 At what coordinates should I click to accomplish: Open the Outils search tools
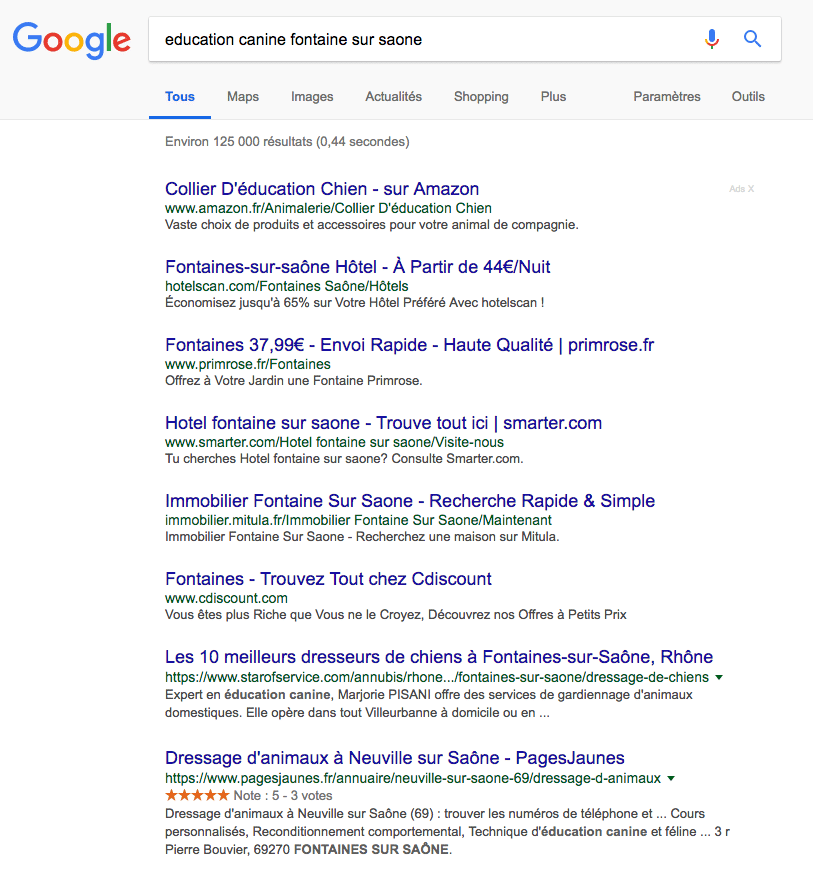[x=748, y=97]
